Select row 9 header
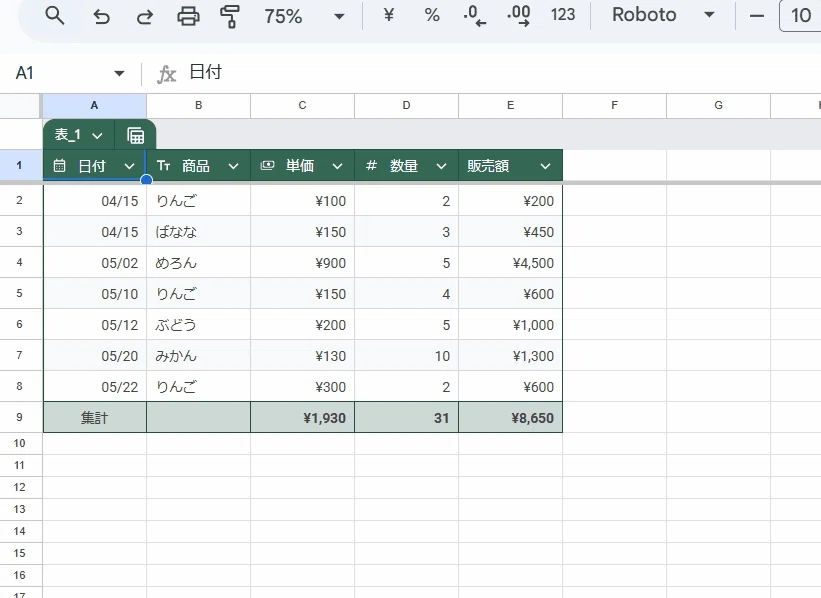This screenshot has width=821, height=598. click(20, 417)
